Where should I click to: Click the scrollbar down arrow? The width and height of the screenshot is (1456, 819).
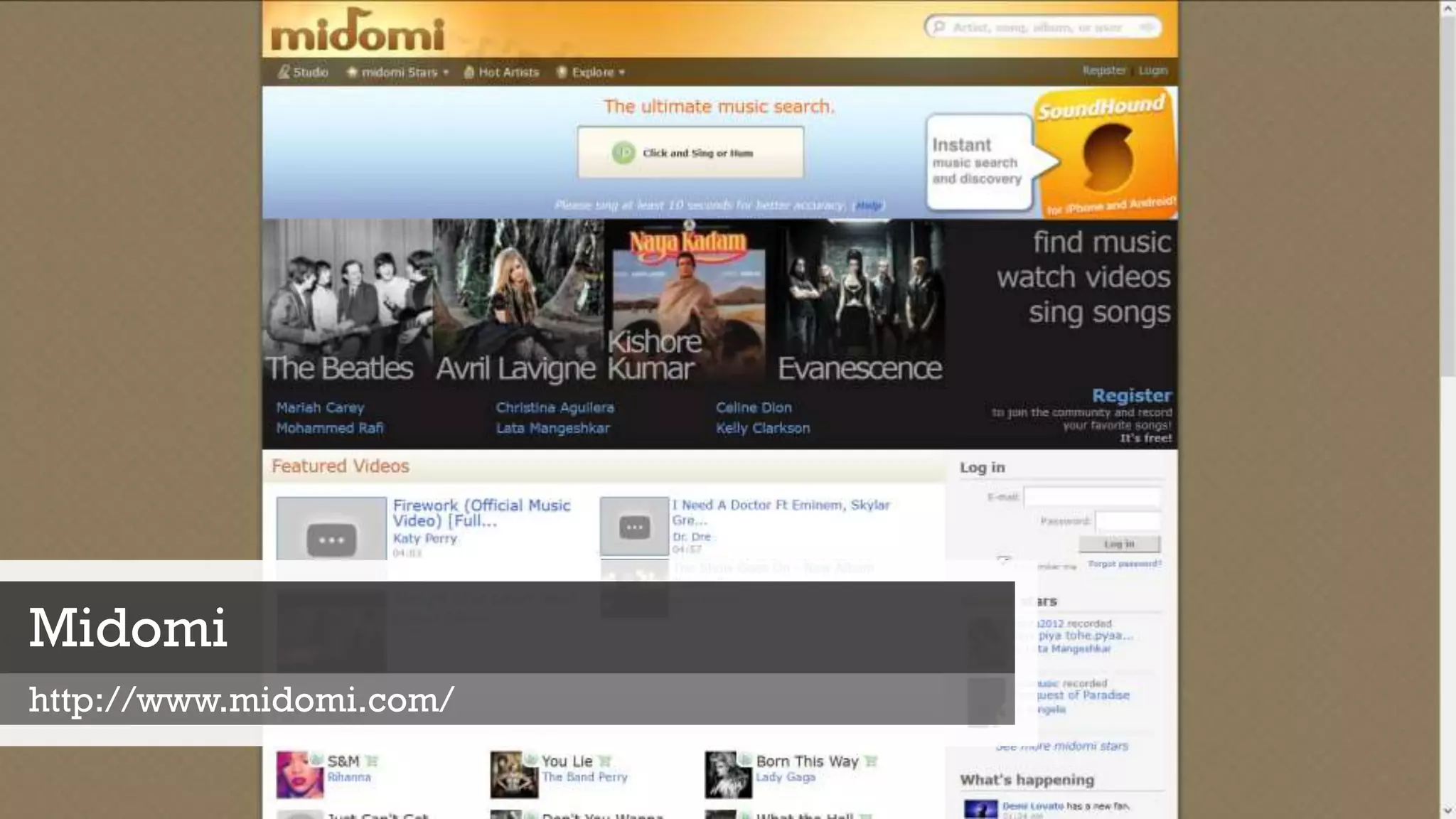pyautogui.click(x=1447, y=810)
